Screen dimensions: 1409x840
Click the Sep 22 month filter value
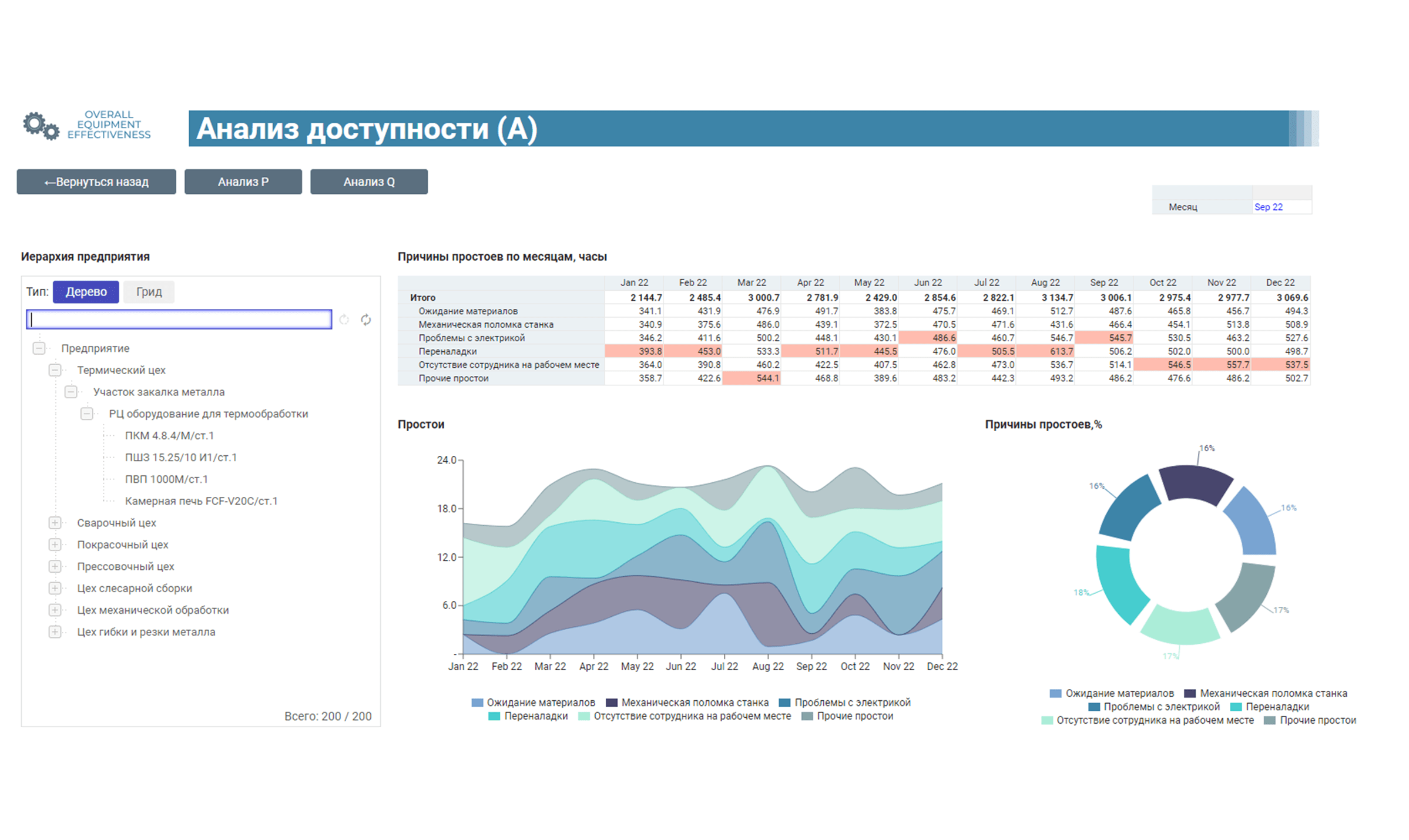pyautogui.click(x=1268, y=207)
